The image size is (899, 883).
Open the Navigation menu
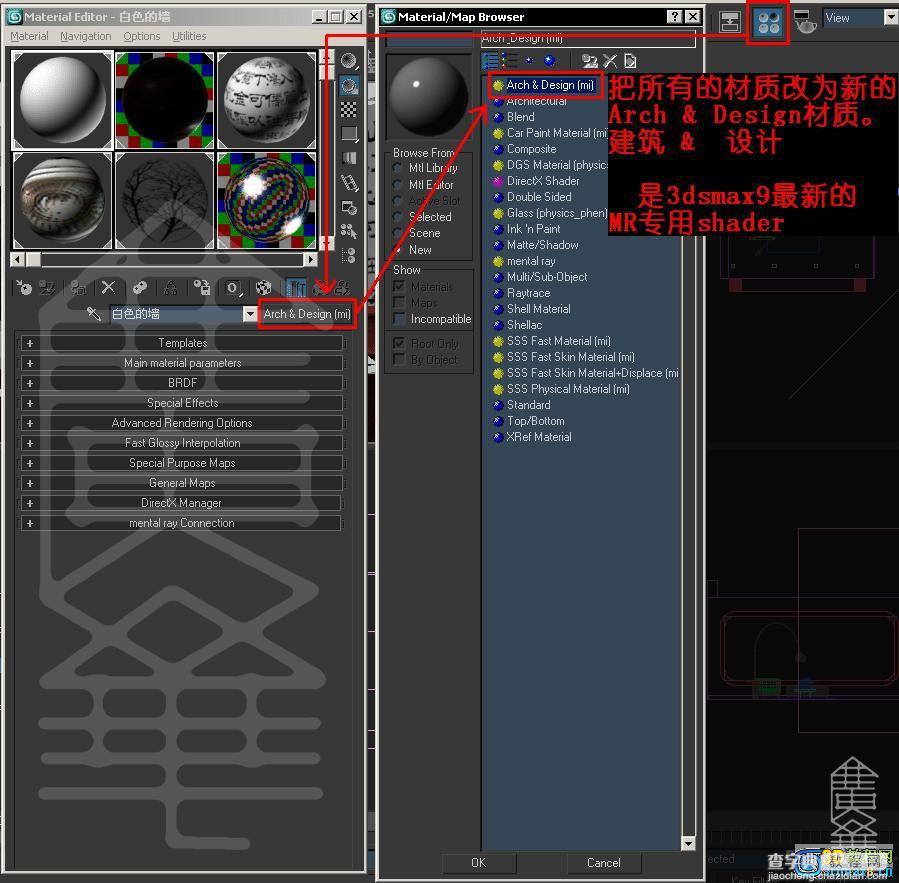coord(85,36)
